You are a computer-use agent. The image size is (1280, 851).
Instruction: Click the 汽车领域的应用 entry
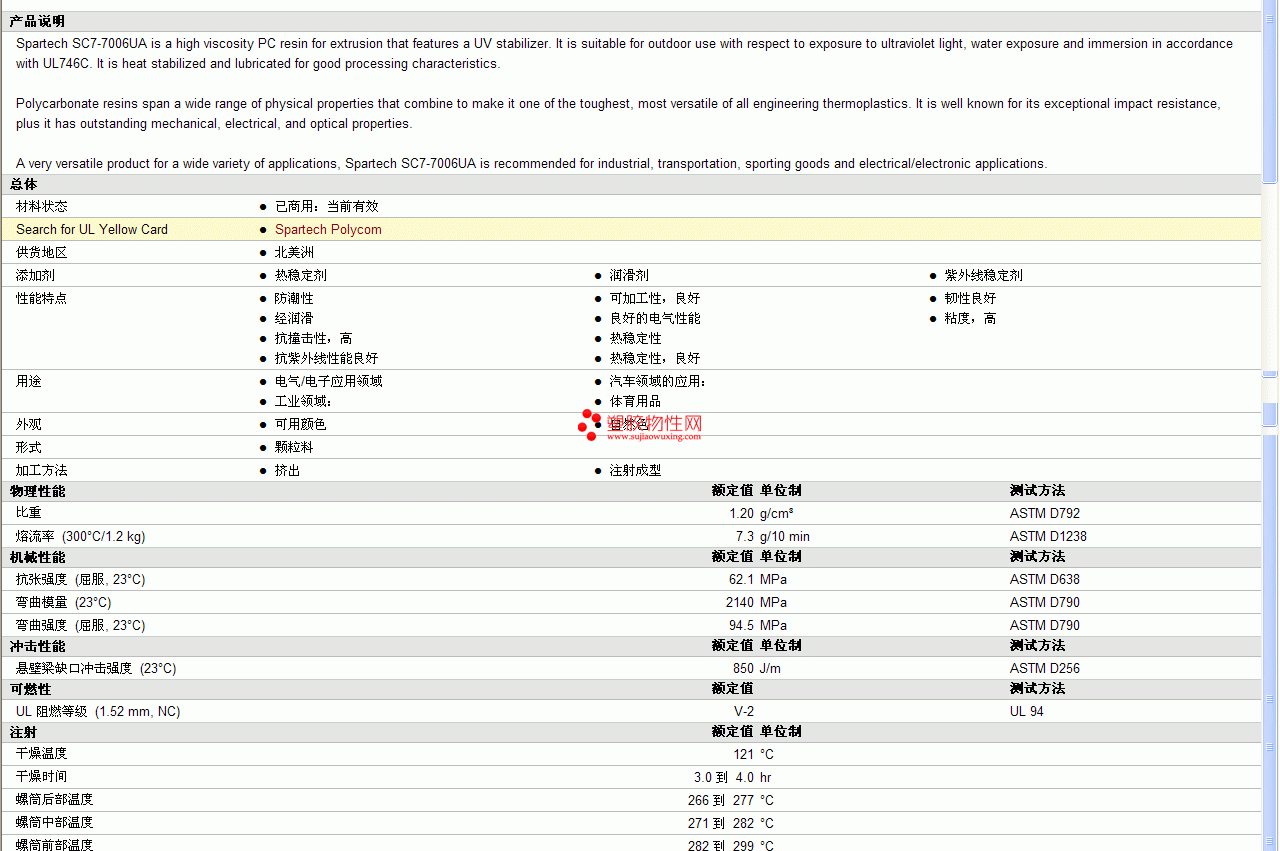658,381
